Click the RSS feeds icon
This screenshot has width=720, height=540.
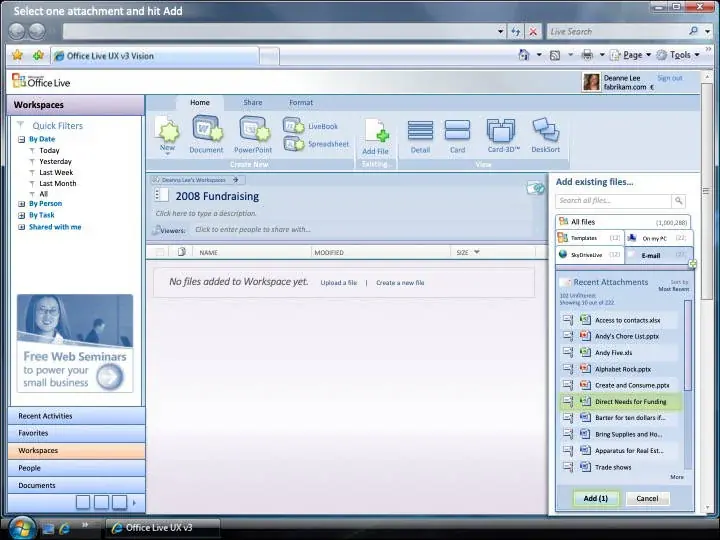coord(555,56)
